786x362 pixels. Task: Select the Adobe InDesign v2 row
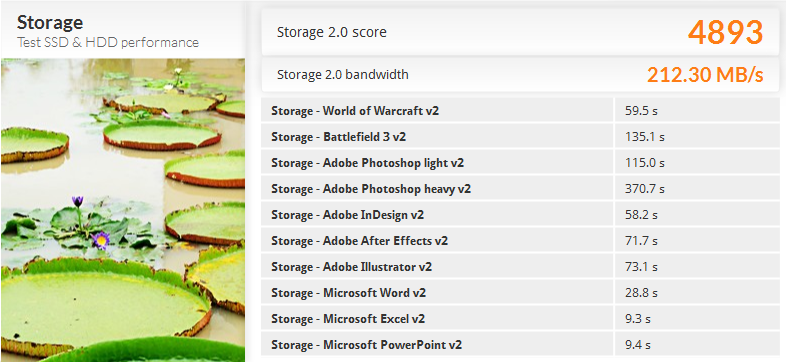pyautogui.click(x=520, y=215)
